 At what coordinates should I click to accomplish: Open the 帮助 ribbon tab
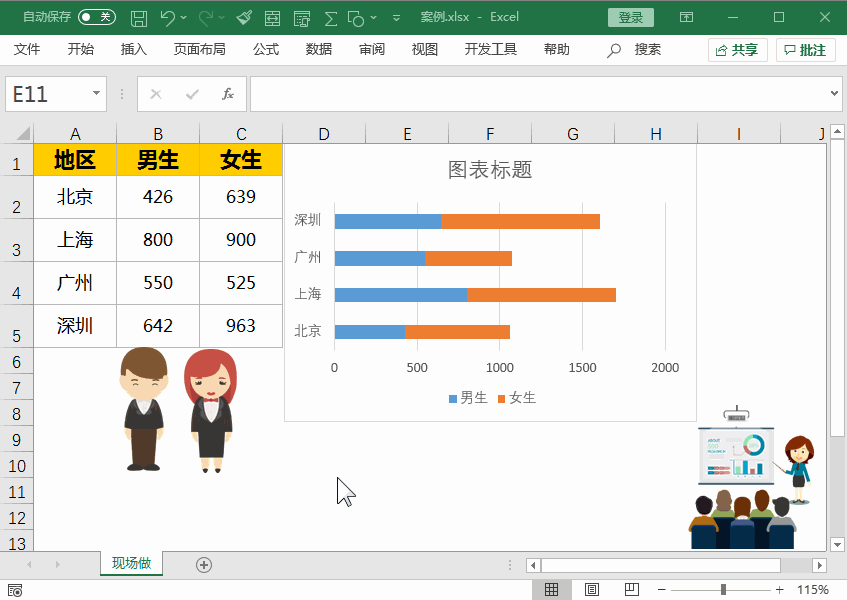coord(556,50)
